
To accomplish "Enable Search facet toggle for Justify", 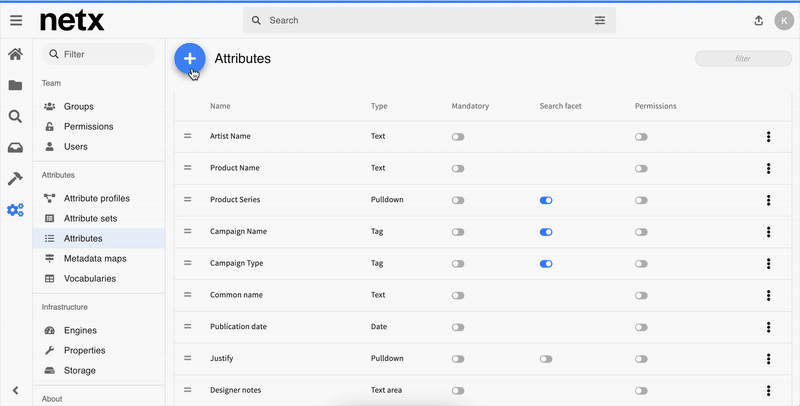I will (546, 358).
